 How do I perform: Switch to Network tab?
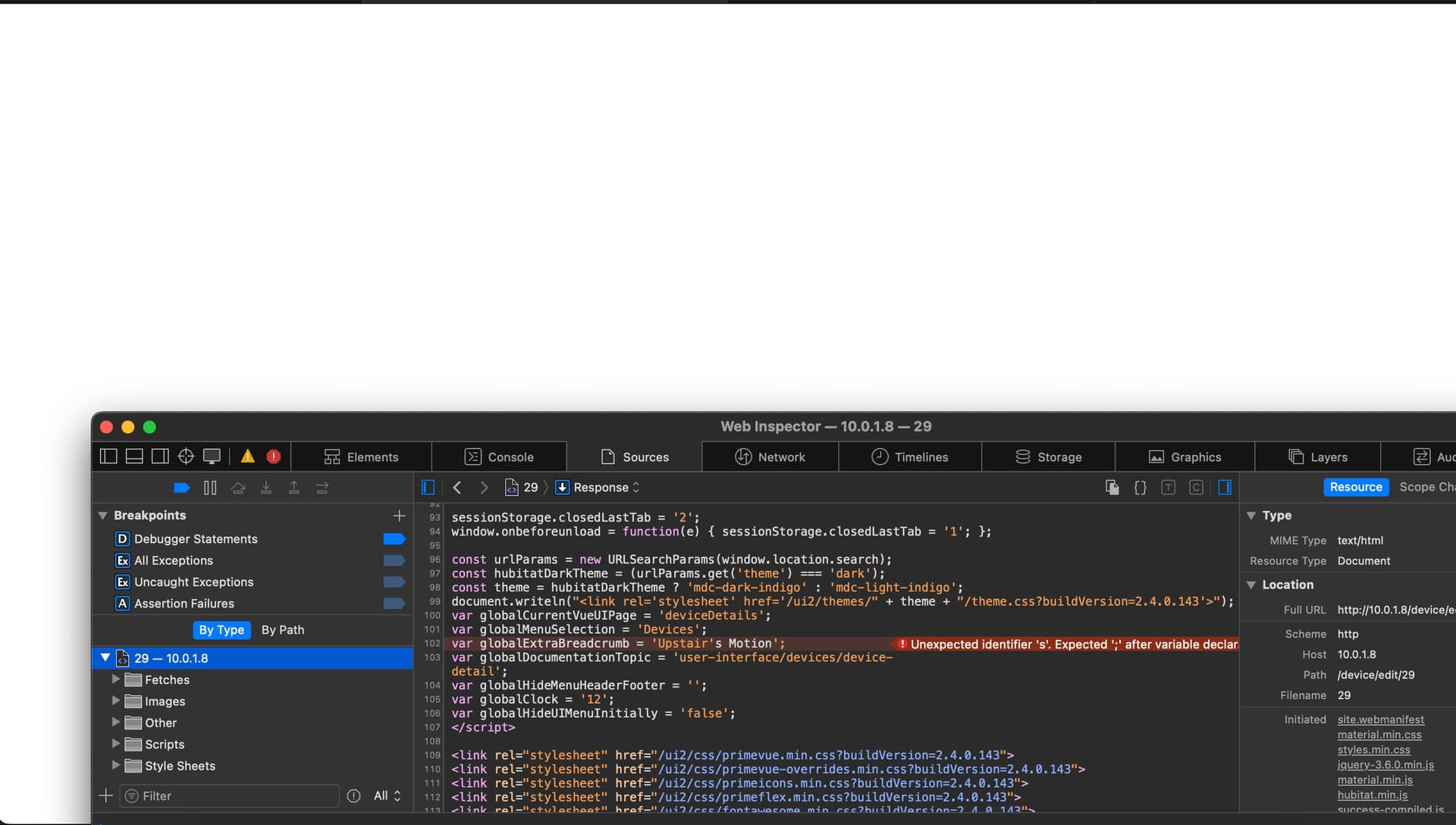point(770,456)
